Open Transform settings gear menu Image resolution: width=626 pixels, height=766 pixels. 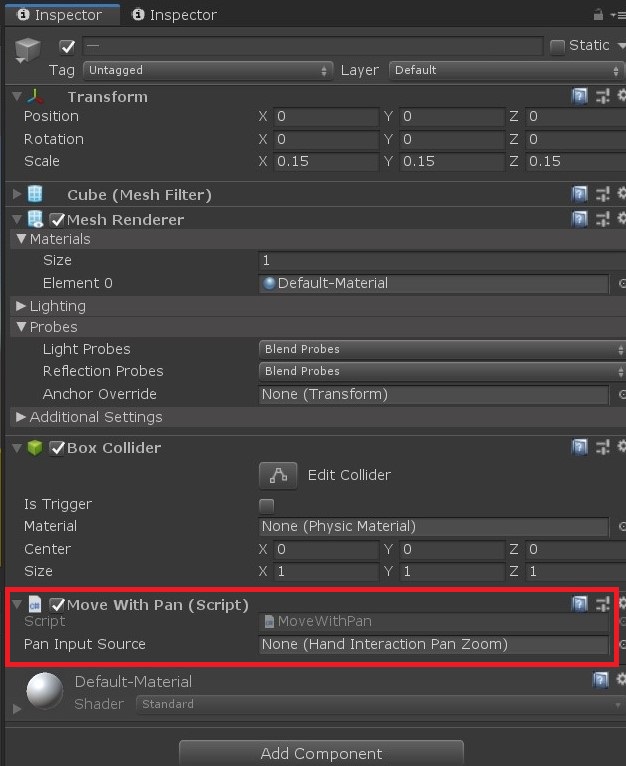[622, 95]
